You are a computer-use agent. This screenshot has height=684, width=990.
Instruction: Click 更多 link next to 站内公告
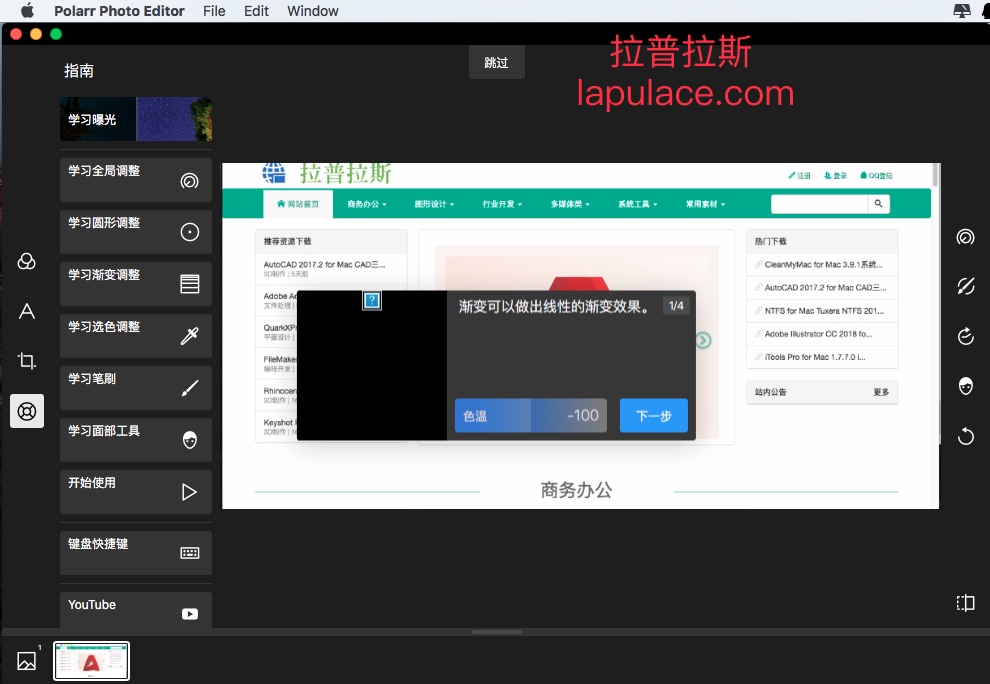coord(881,392)
